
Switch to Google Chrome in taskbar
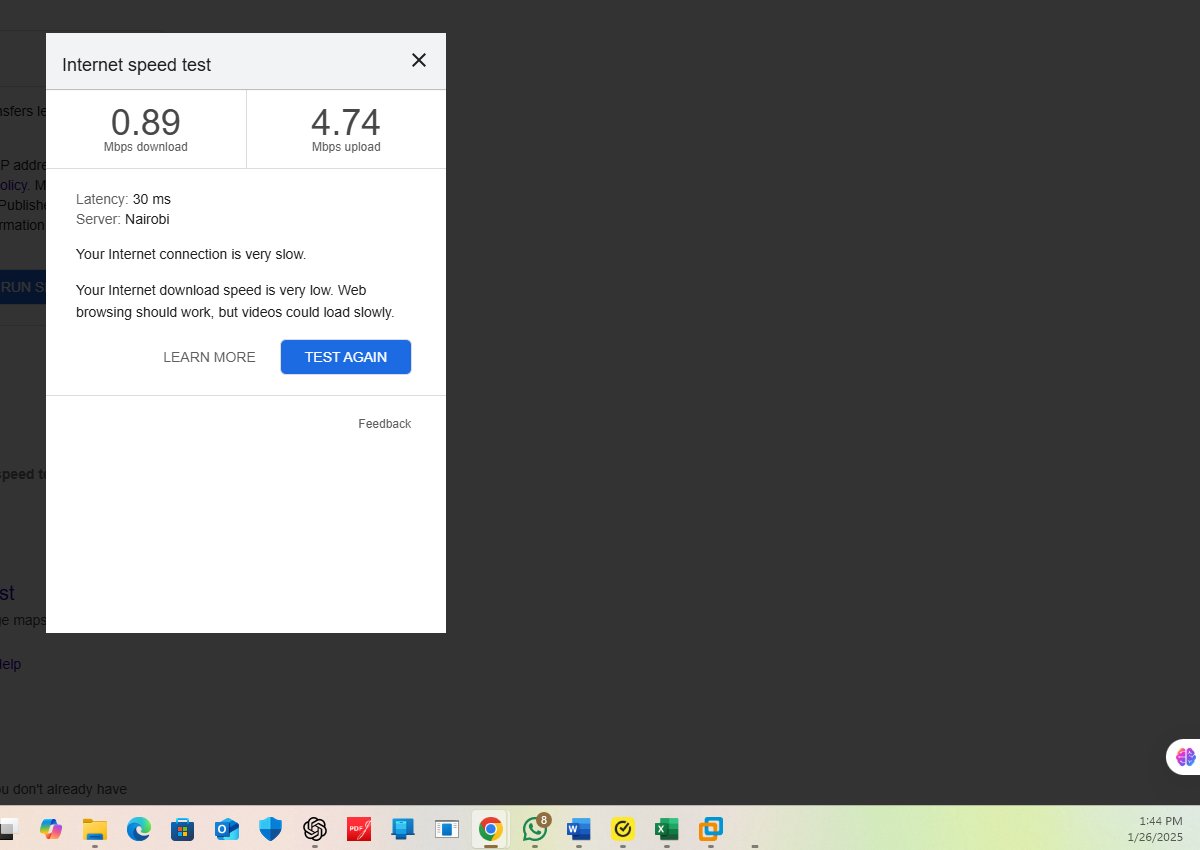tap(490, 829)
